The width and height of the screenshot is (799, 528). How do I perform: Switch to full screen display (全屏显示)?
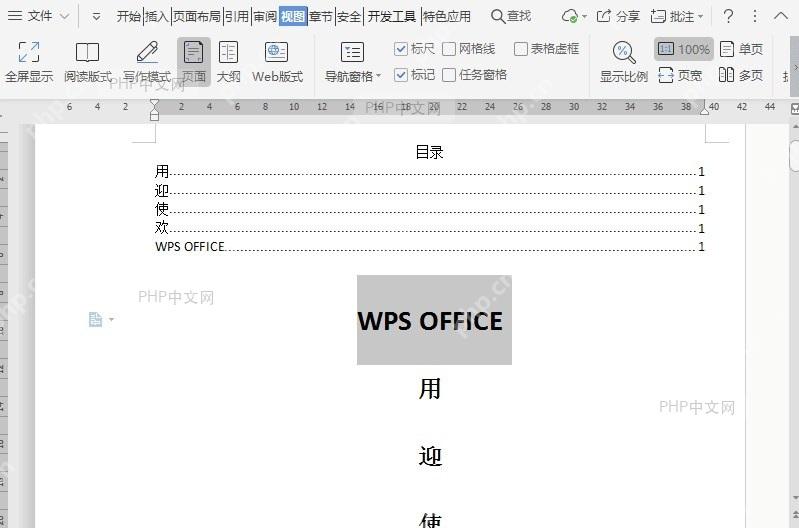[x=29, y=62]
